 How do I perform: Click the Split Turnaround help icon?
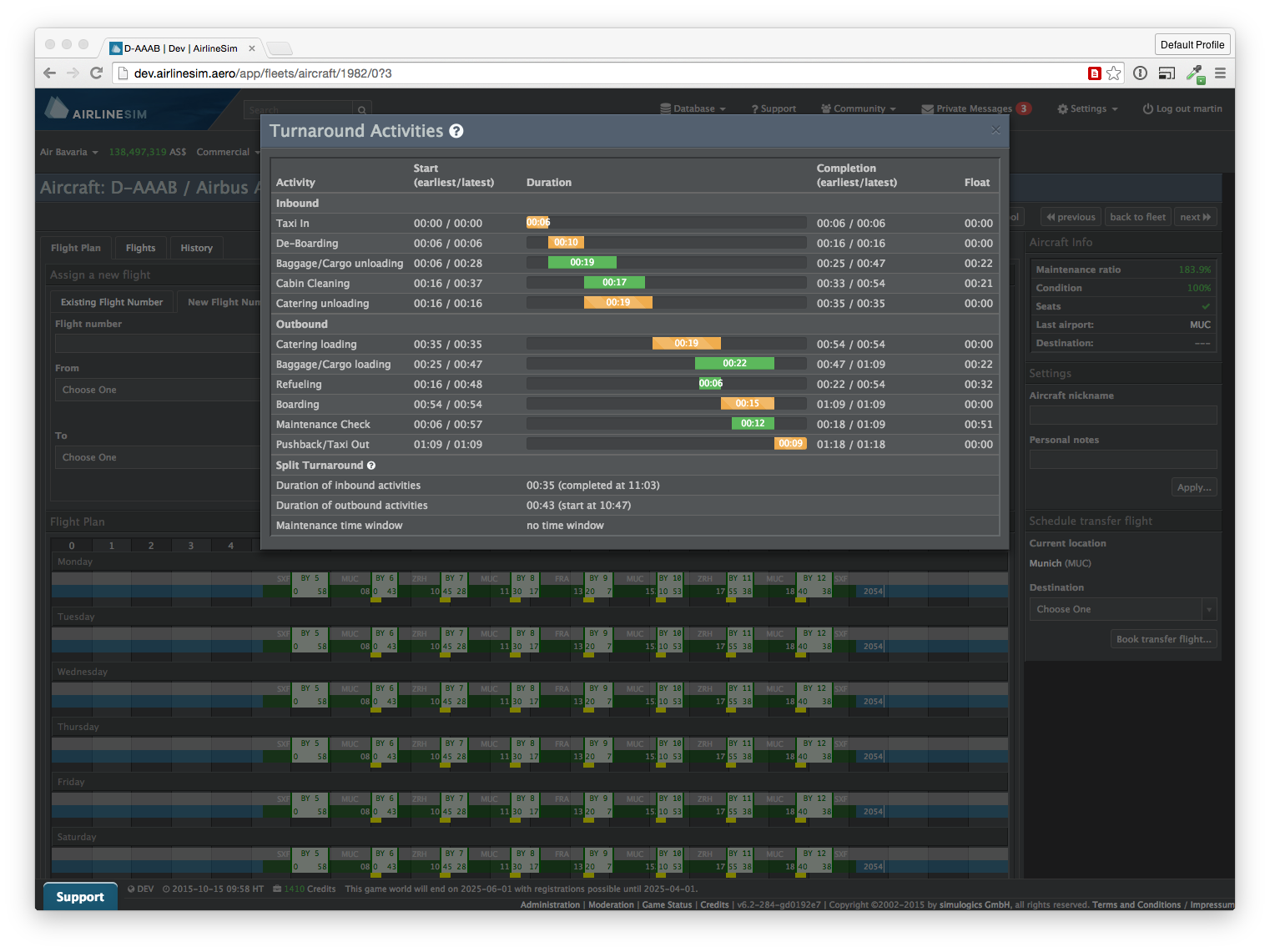tap(371, 466)
